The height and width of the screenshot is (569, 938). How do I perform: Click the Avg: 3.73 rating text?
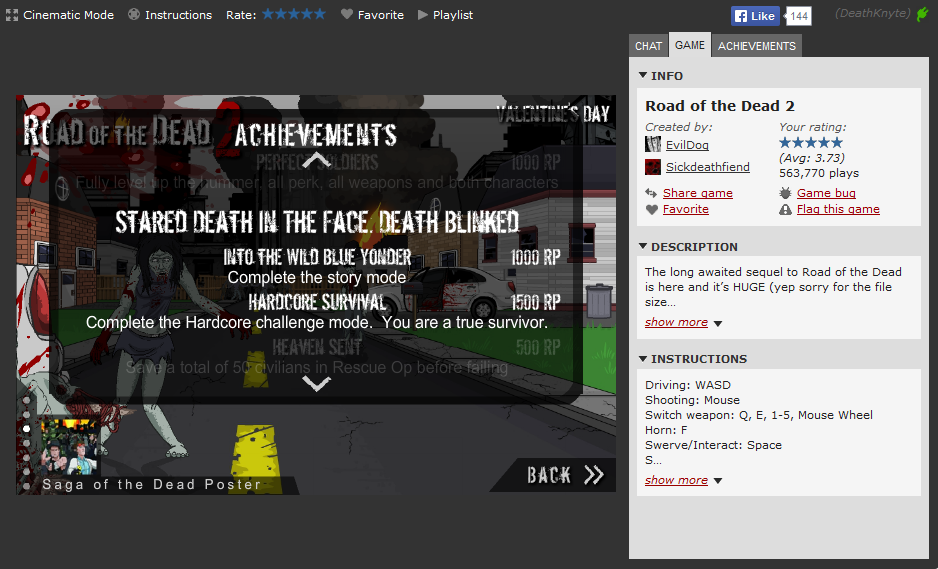(x=812, y=158)
